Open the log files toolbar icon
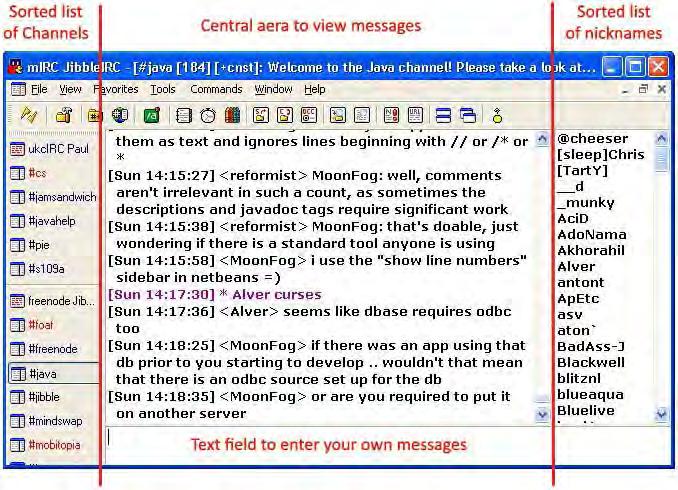The image size is (678, 490). coord(362,115)
